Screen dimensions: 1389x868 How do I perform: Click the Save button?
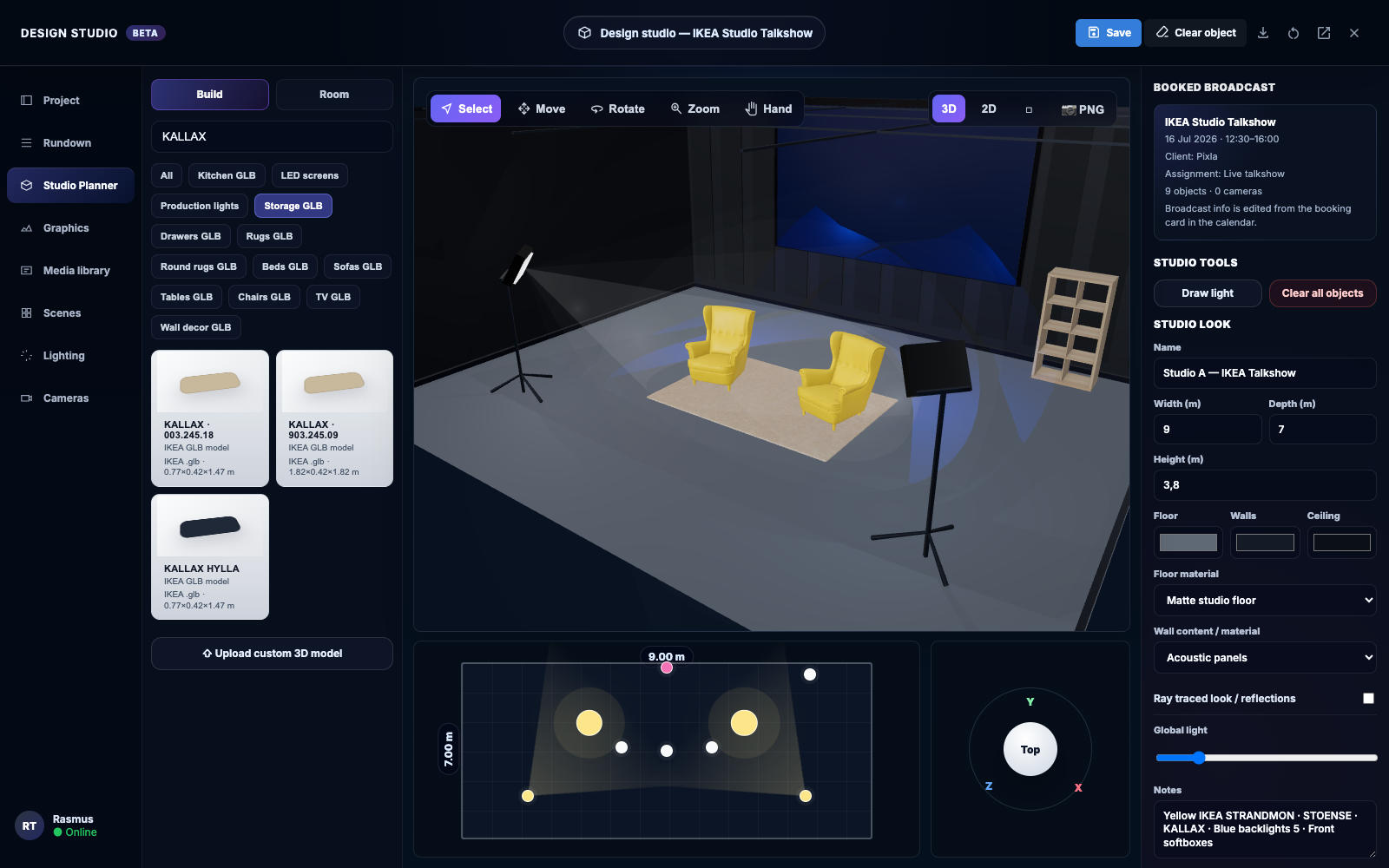(1109, 33)
